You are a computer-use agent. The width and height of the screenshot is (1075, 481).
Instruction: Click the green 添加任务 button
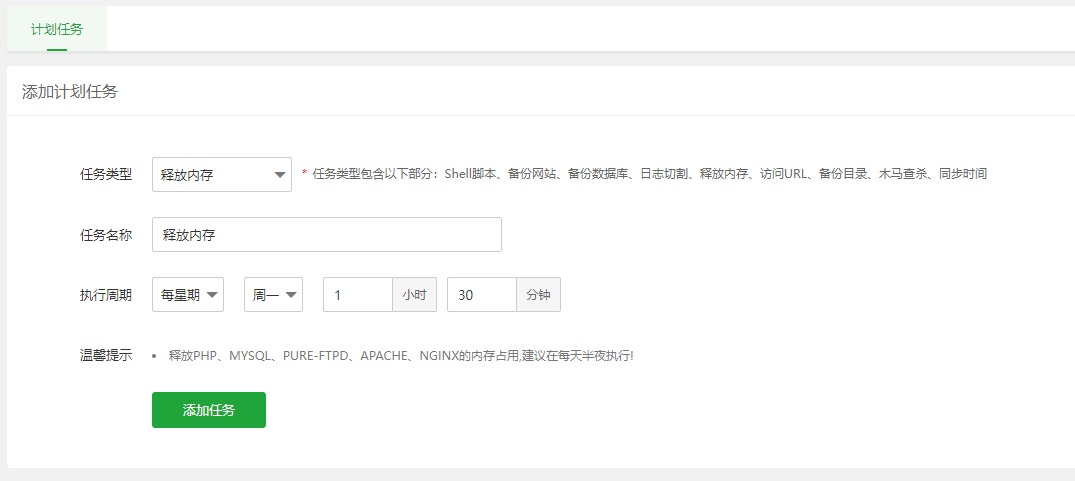point(208,410)
